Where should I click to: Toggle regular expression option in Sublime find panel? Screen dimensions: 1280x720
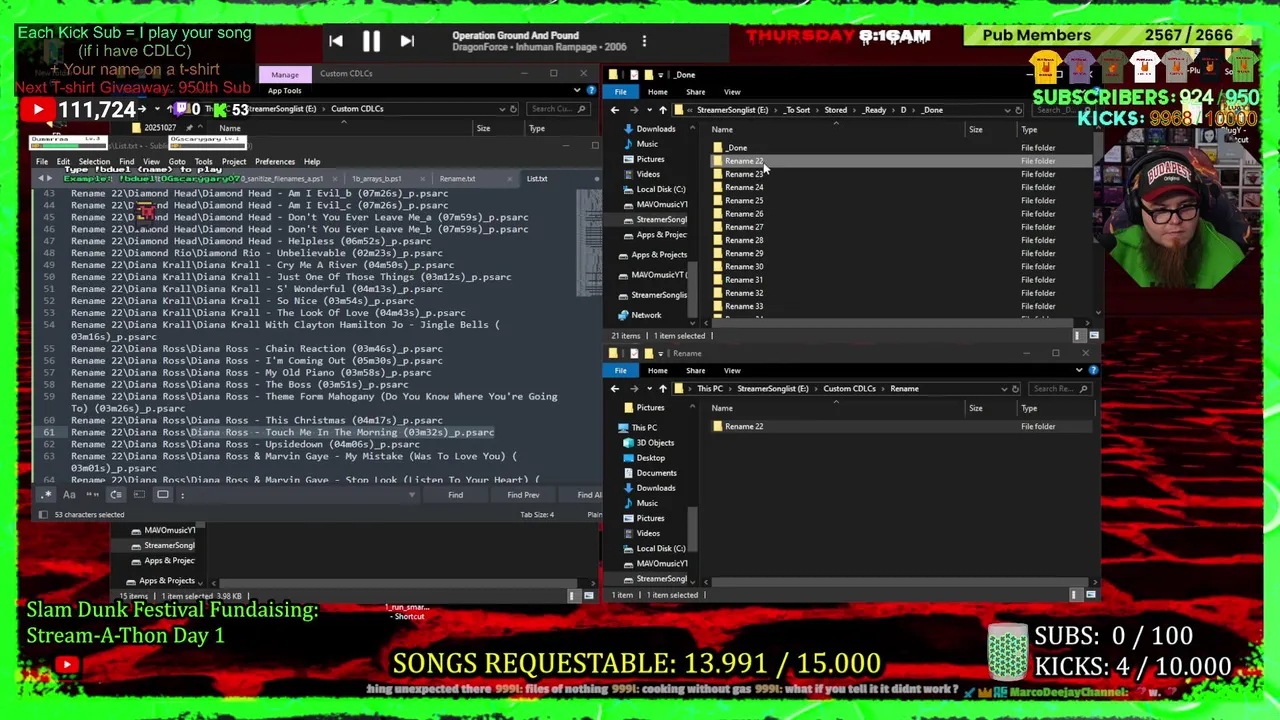[x=46, y=495]
